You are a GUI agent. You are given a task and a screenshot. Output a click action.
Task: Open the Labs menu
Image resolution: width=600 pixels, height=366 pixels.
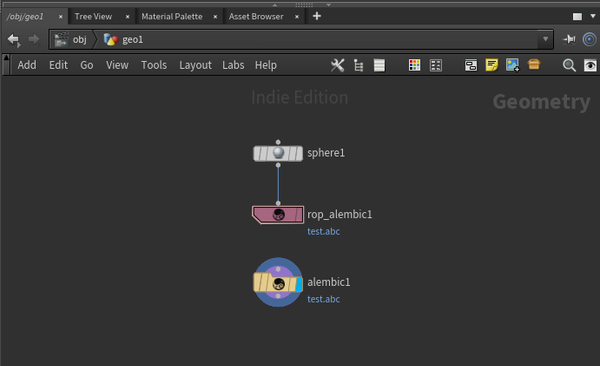coord(233,65)
